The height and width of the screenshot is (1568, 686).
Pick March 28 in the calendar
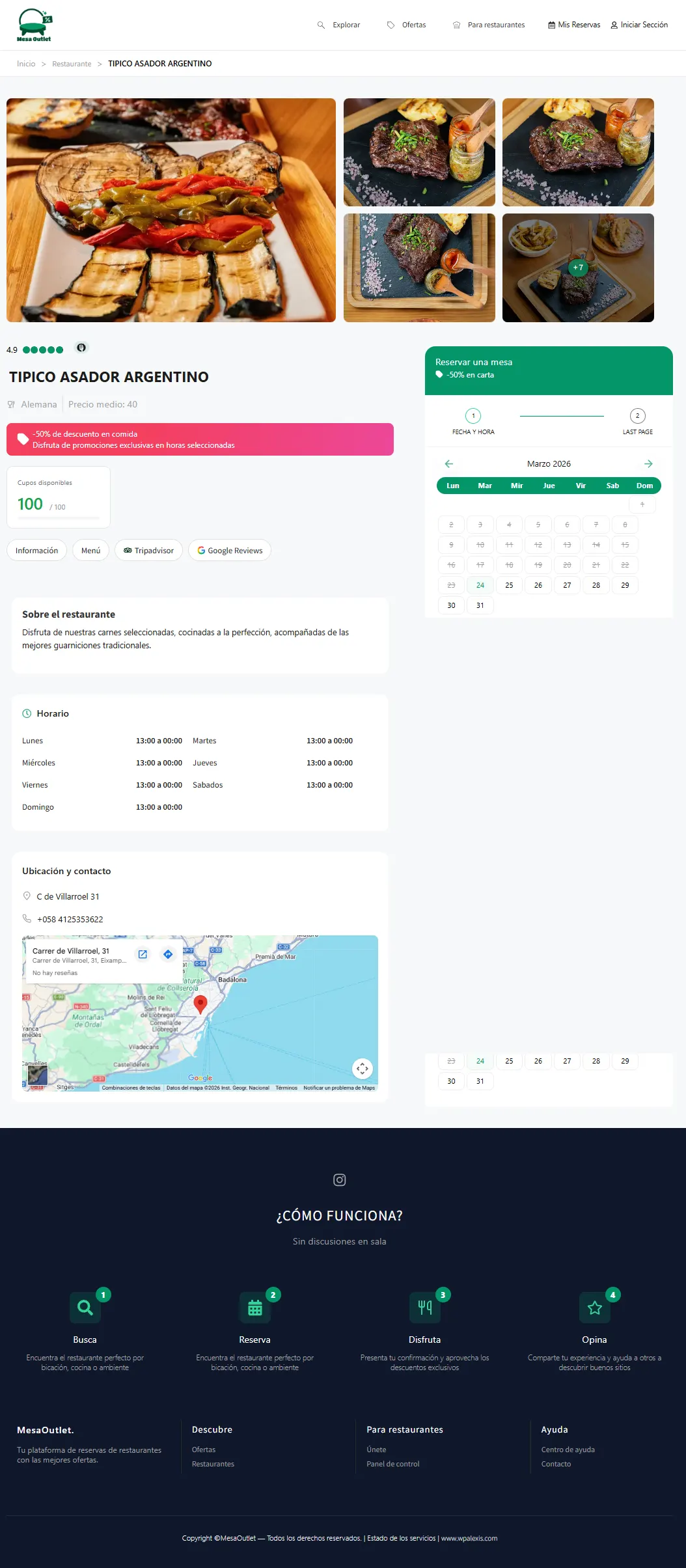click(596, 585)
